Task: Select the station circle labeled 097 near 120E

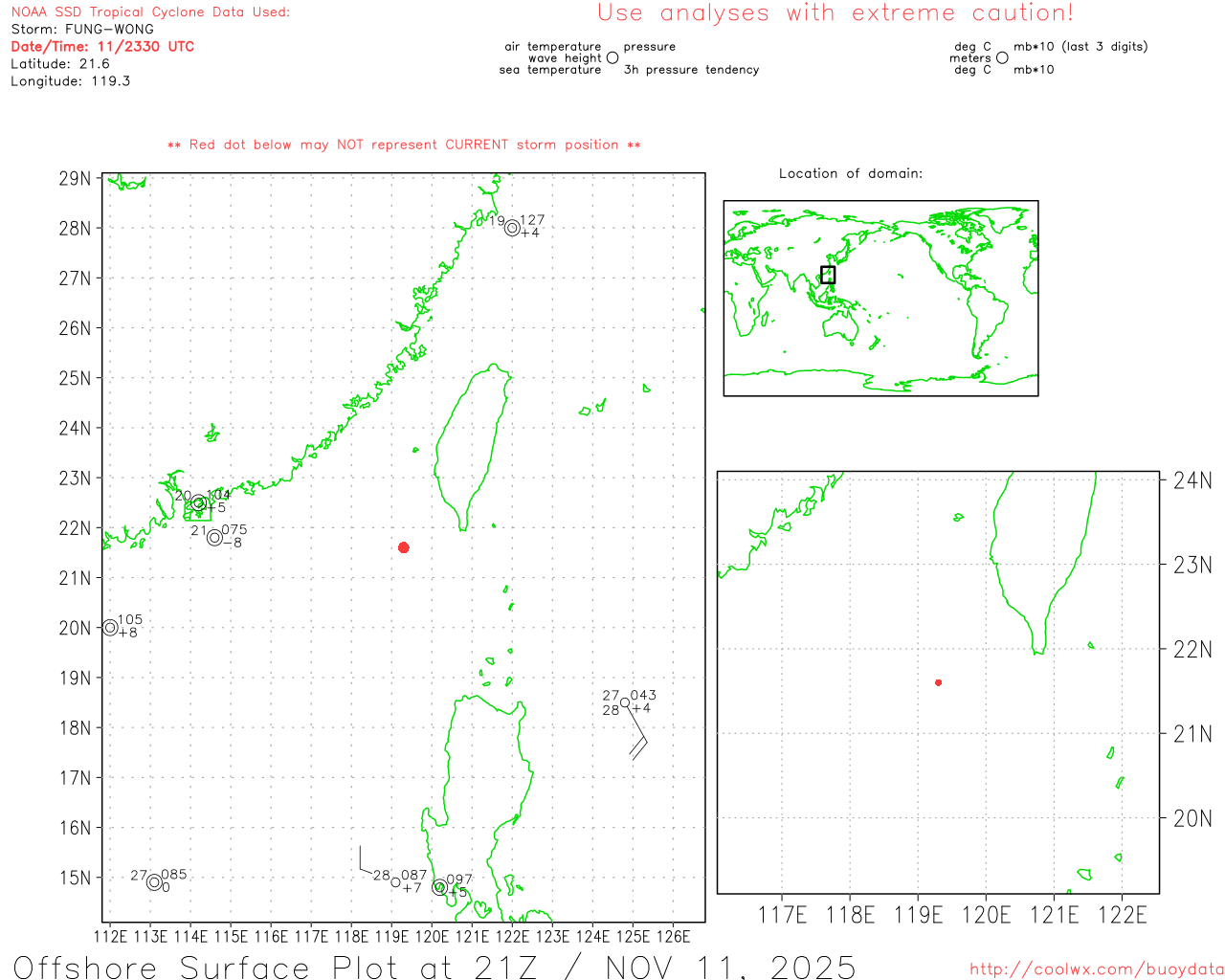Action: tap(439, 887)
